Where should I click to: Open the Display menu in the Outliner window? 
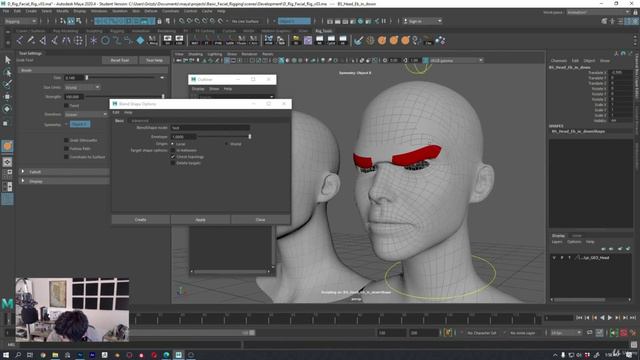[198, 89]
